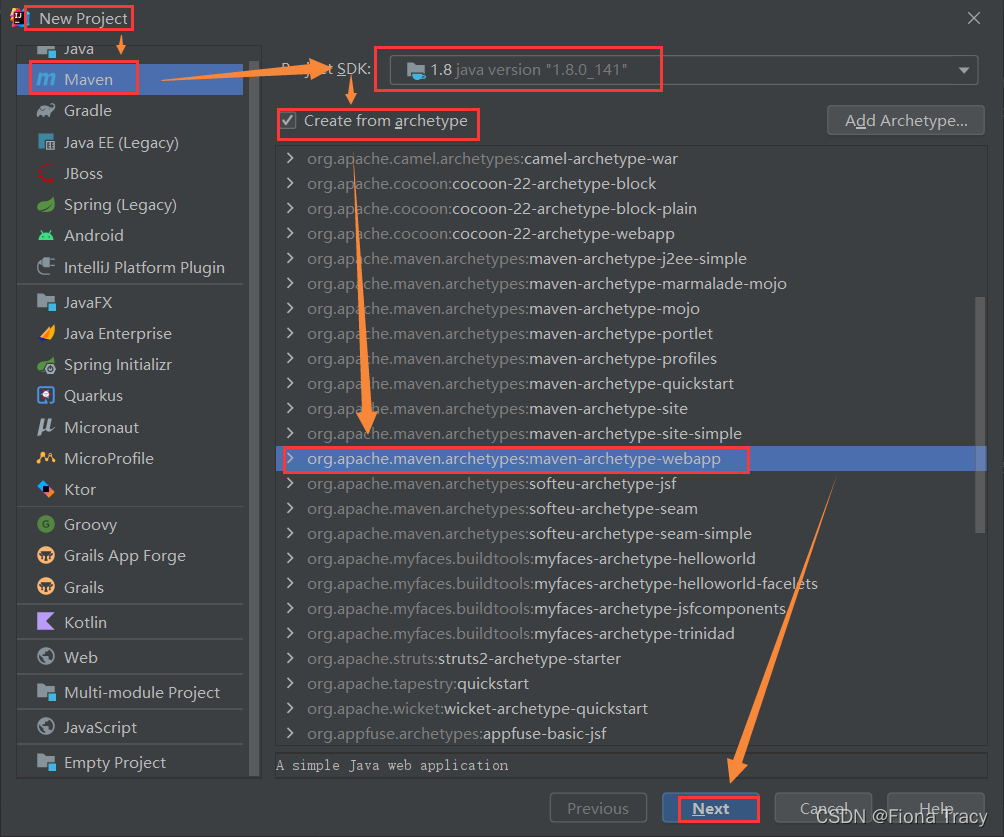
Task: Click the Previous button
Action: point(598,808)
